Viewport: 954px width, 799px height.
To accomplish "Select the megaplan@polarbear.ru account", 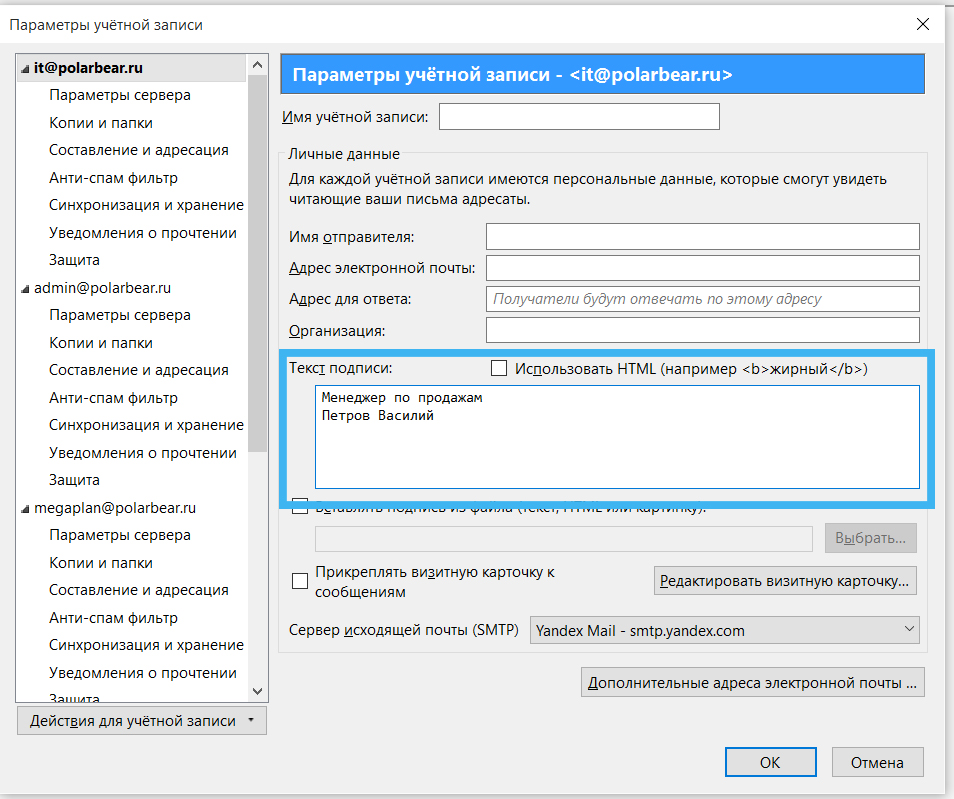I will pyautogui.click(x=115, y=508).
